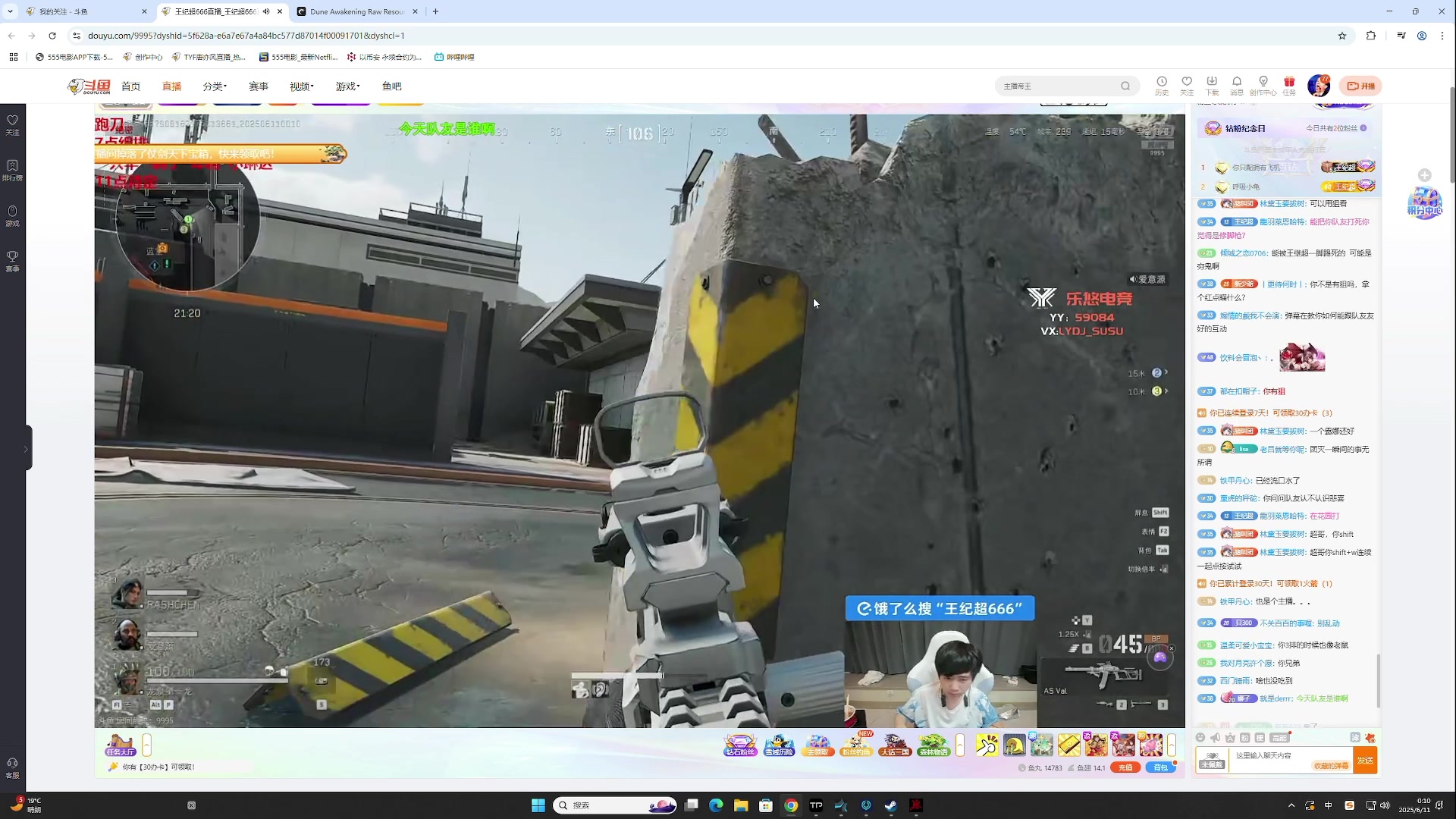Select the gold bar gift icon
The image size is (1456, 819).
tap(1069, 745)
